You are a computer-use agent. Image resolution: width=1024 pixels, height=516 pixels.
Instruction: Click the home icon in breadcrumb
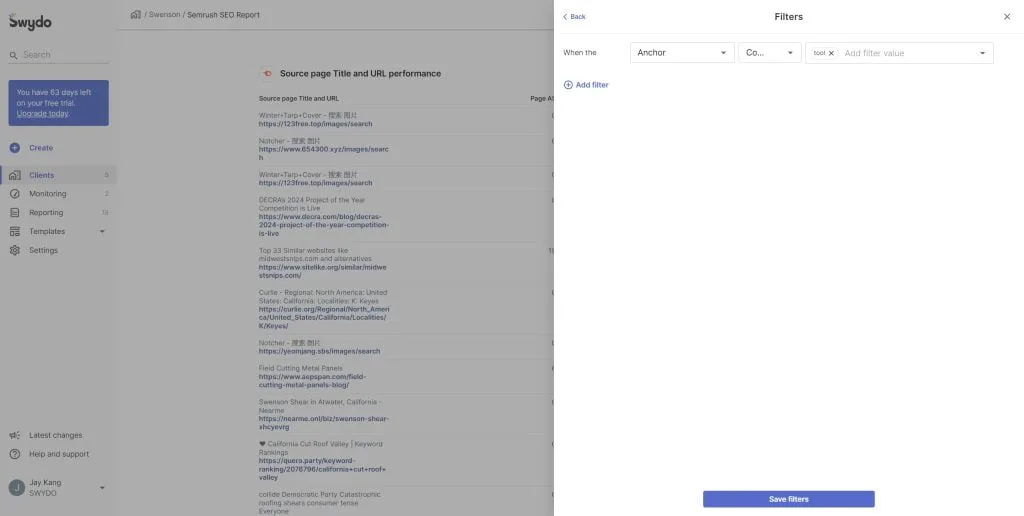click(135, 14)
